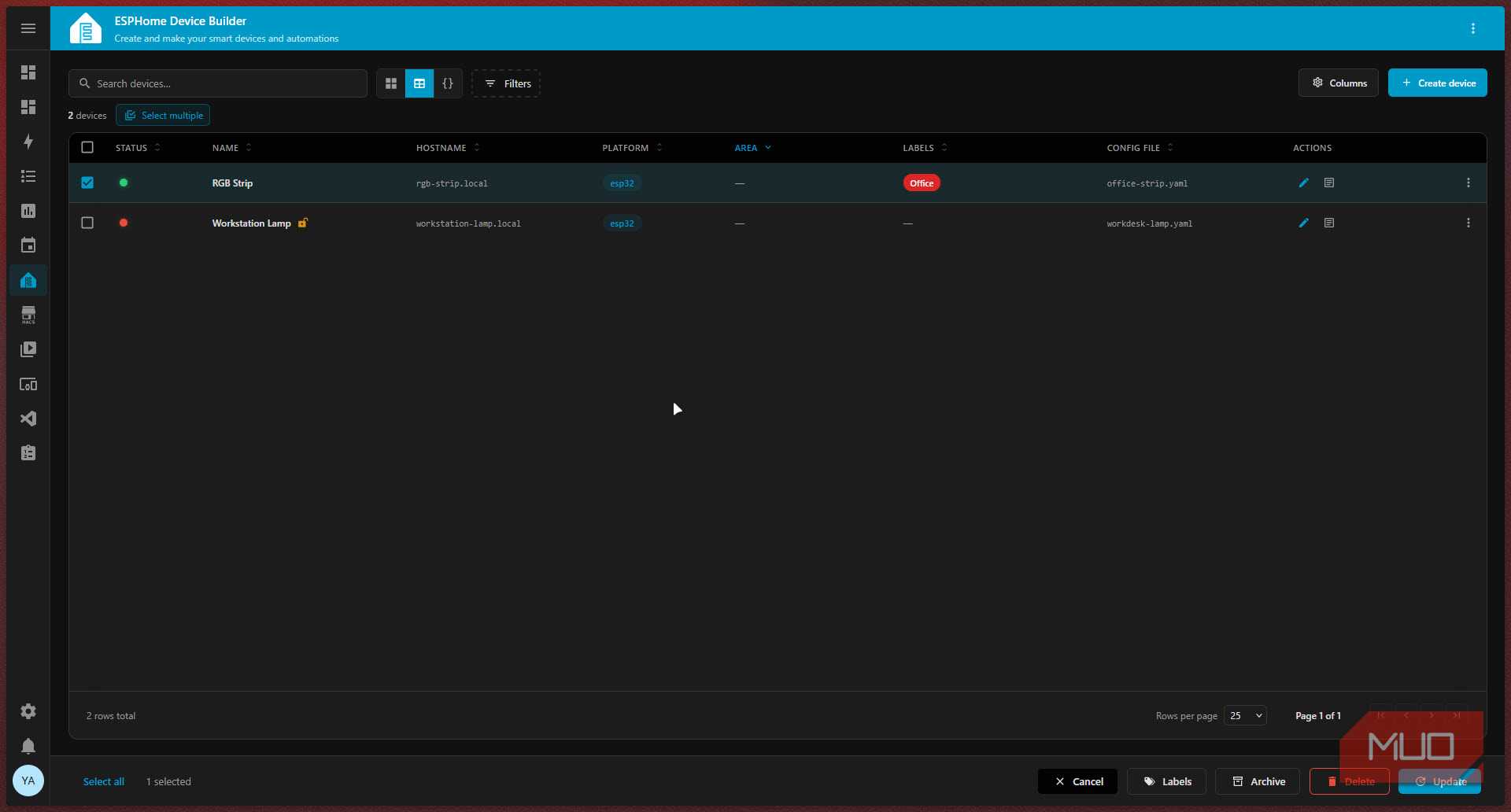Viewport: 1511px width, 812px height.
Task: Open RGB Strip row overflow menu
Action: tap(1469, 183)
